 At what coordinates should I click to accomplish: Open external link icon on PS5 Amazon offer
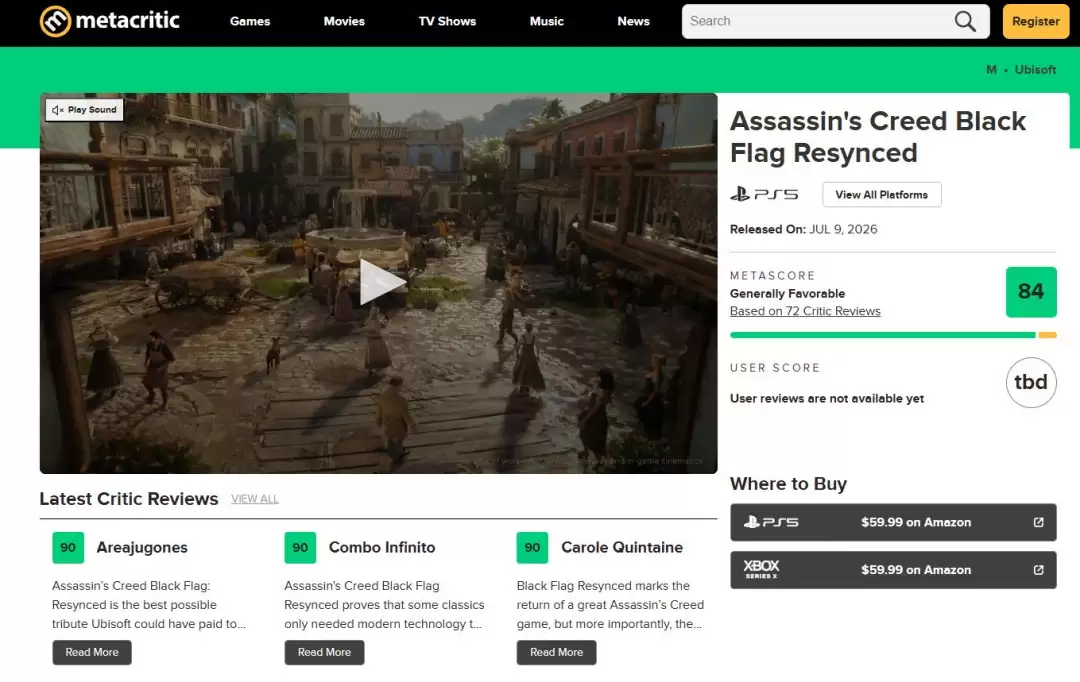(1038, 522)
